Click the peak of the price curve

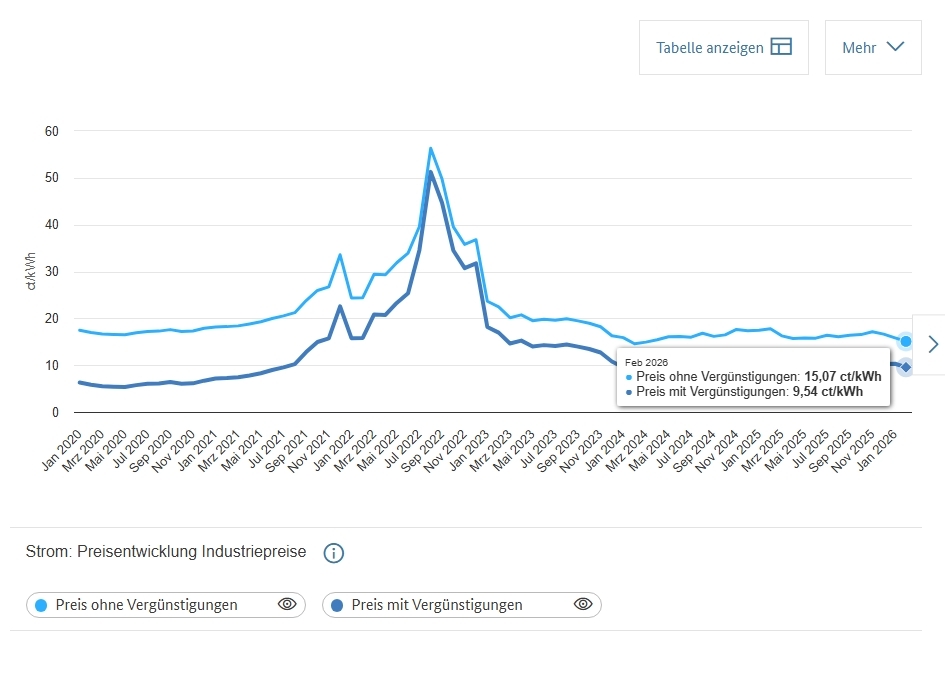pos(431,148)
